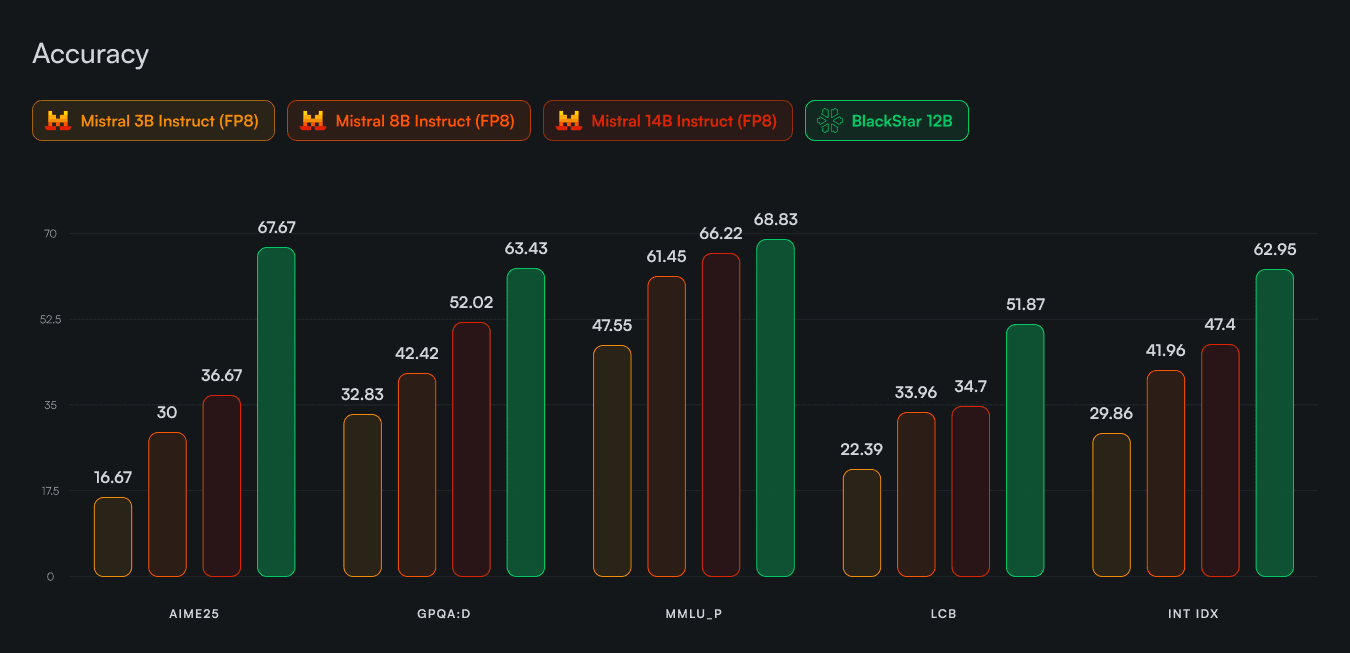Select the orange AIME25 bar labeled 16.67
1350x653 pixels.
click(113, 537)
